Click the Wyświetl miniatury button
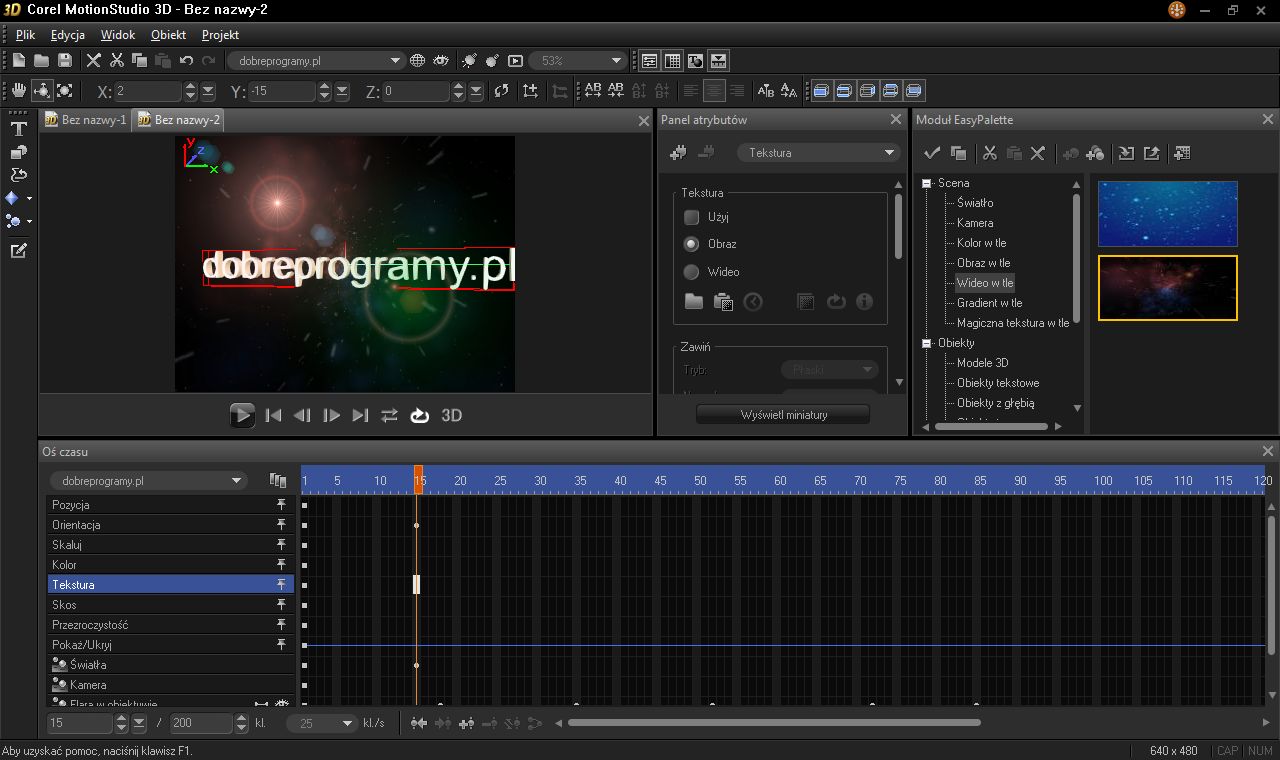1280x760 pixels. [783, 415]
